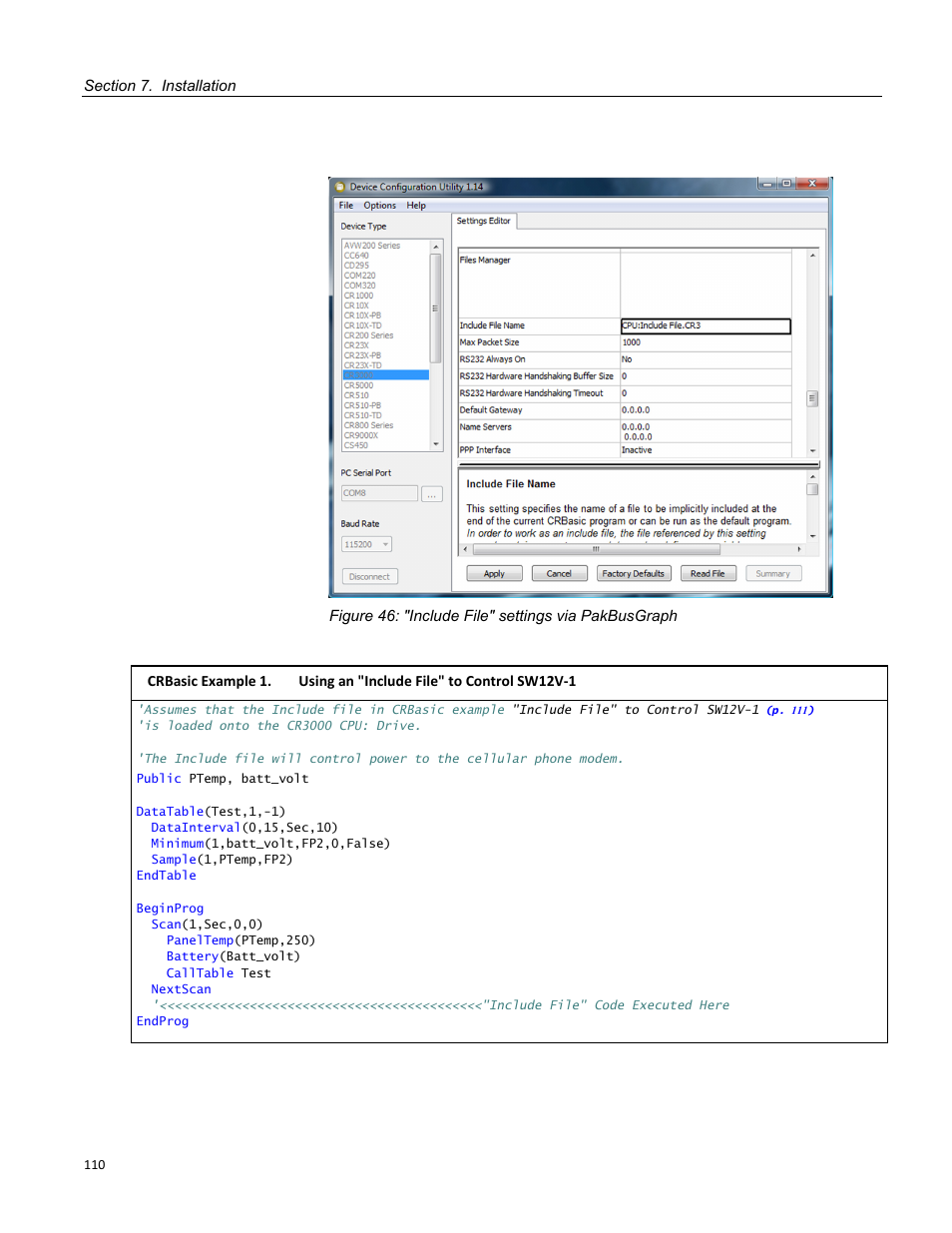952x1233 pixels.
Task: Click the Device Configuration Utility title icon
Action: pyautogui.click(x=340, y=187)
